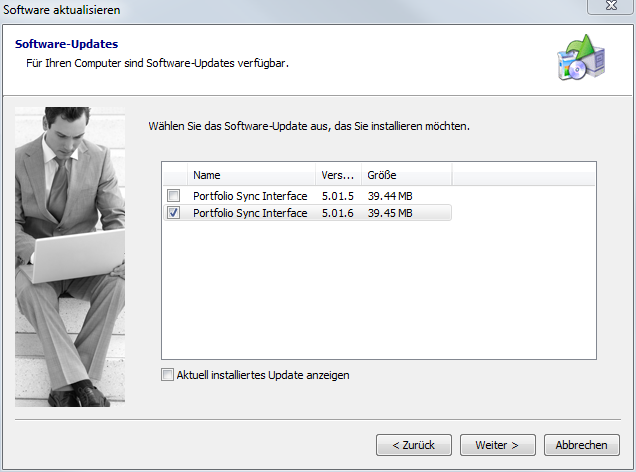Click the software update disc icon
The image size is (636, 472).
tap(580, 57)
